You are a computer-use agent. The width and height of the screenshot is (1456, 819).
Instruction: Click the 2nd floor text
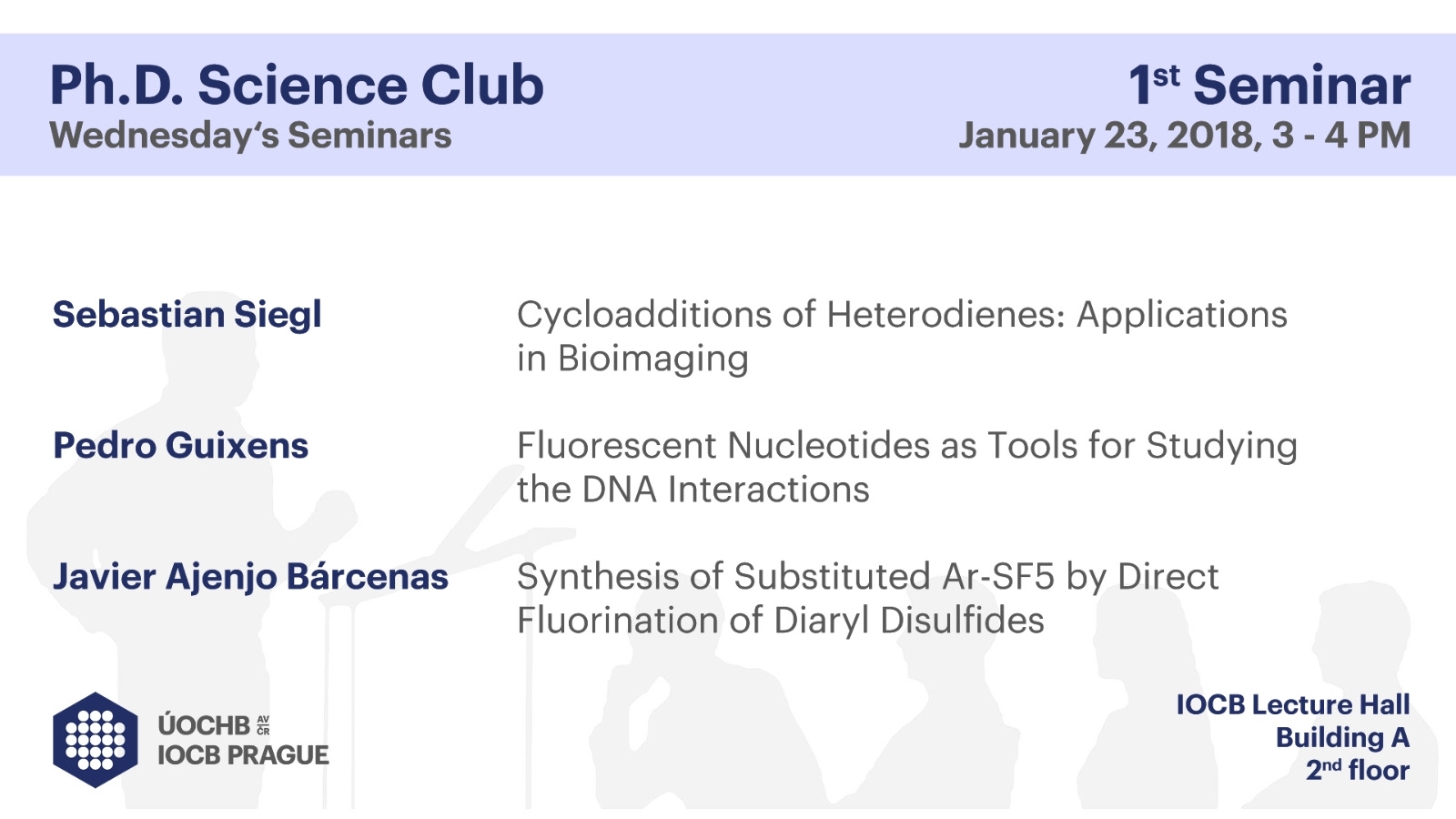(x=1358, y=770)
